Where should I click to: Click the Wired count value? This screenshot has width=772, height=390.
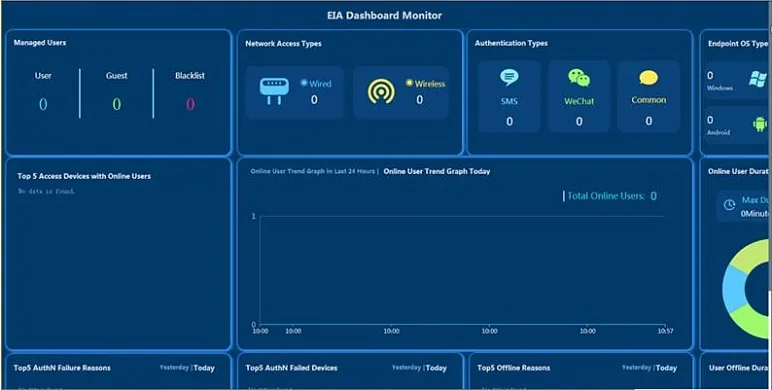tap(314, 100)
